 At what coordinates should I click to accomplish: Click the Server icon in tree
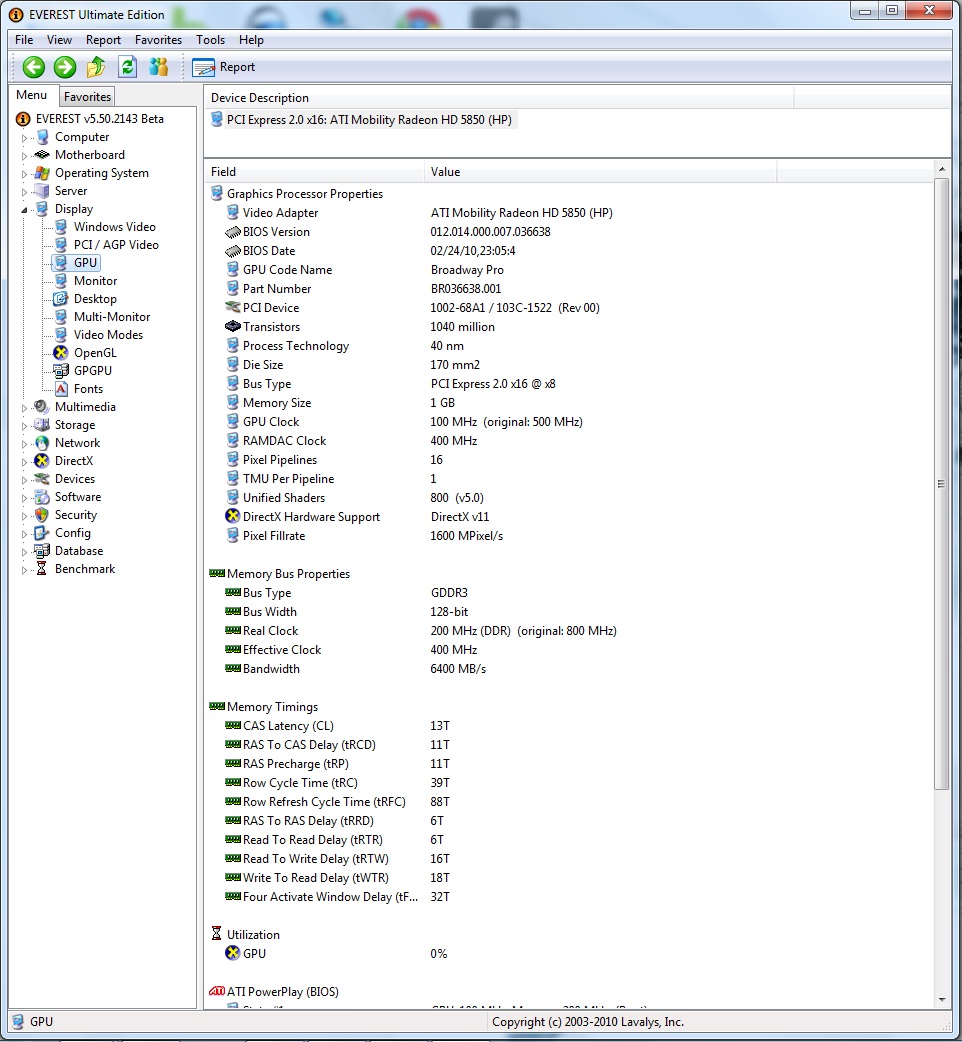[42, 191]
